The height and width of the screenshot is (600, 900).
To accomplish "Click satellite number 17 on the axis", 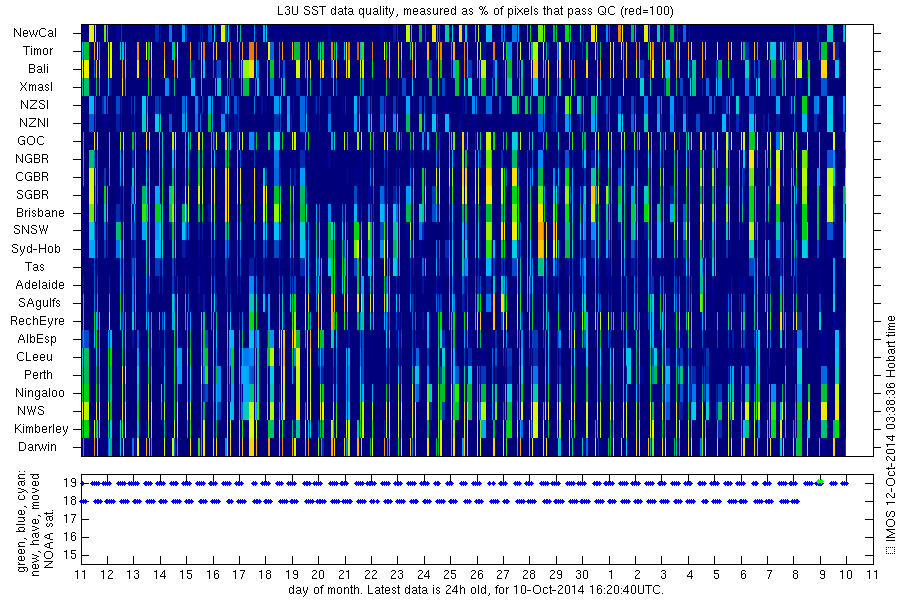I will pyautogui.click(x=70, y=520).
